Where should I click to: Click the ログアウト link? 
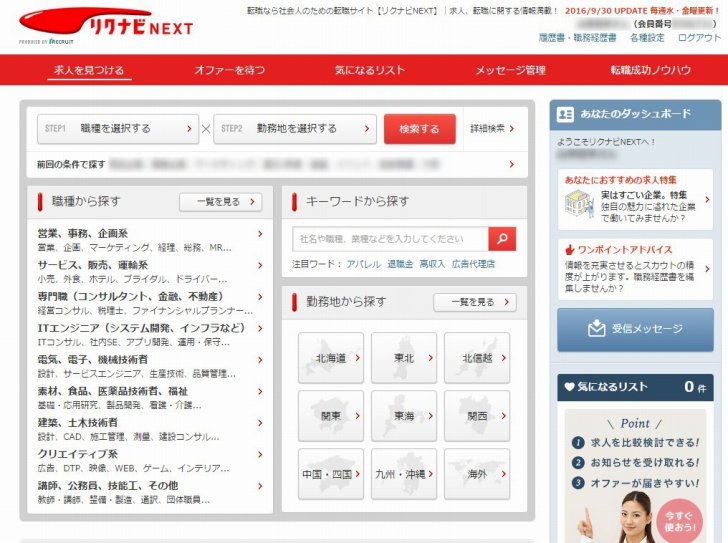[699, 38]
